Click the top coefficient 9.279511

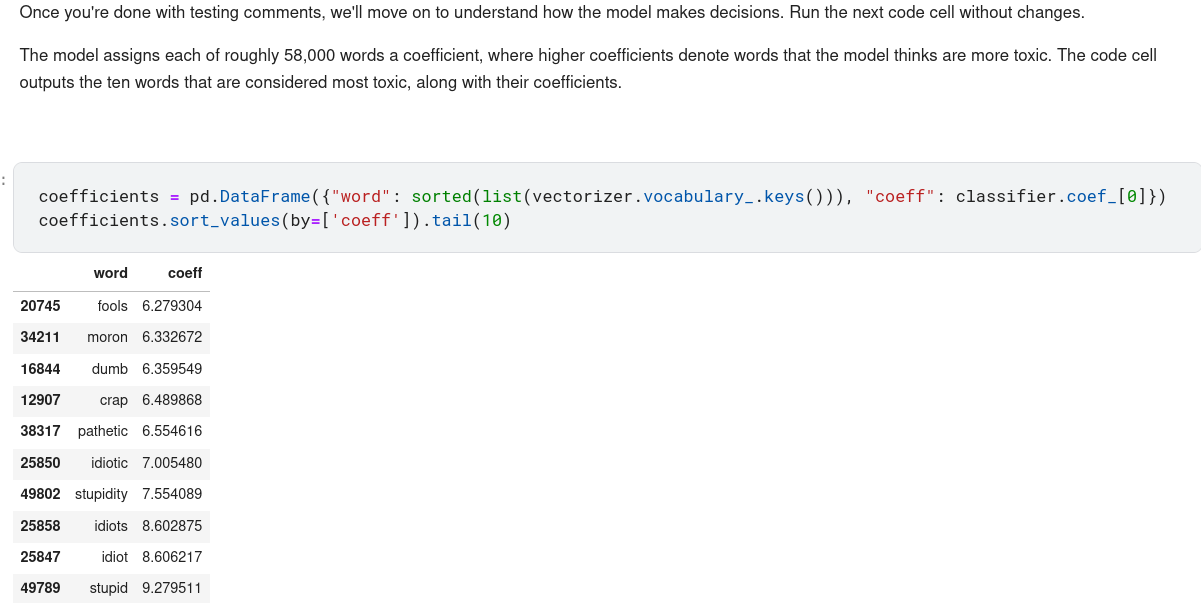point(172,588)
